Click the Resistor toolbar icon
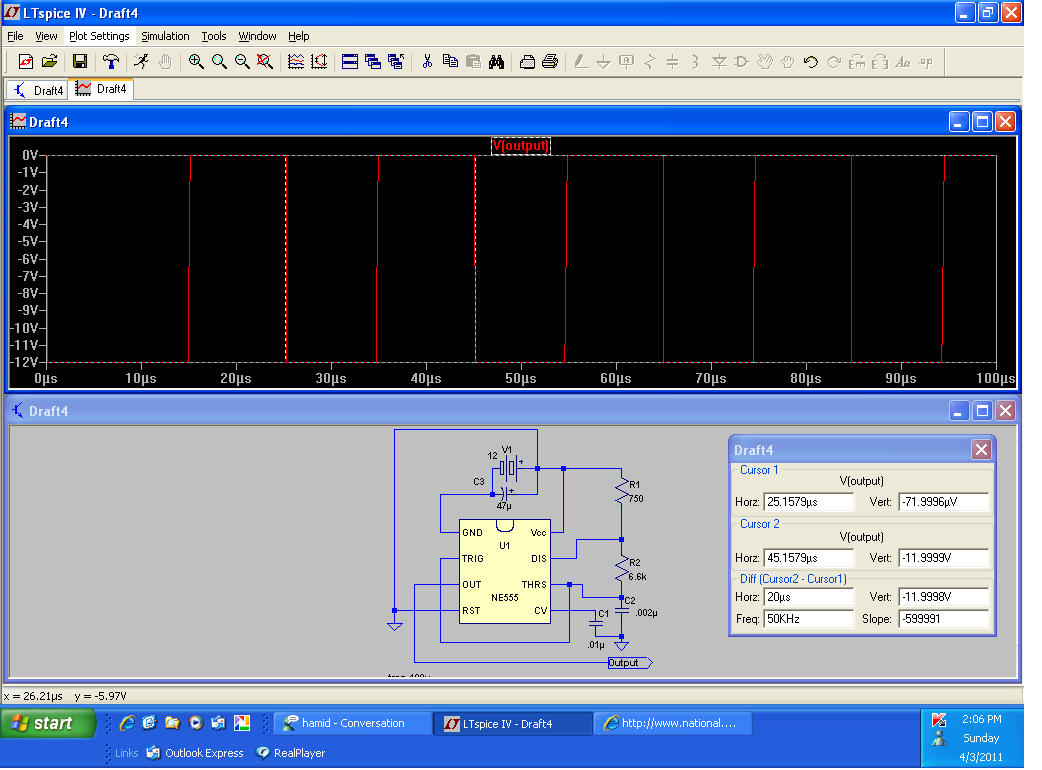The width and height of the screenshot is (1042, 770). [x=650, y=62]
